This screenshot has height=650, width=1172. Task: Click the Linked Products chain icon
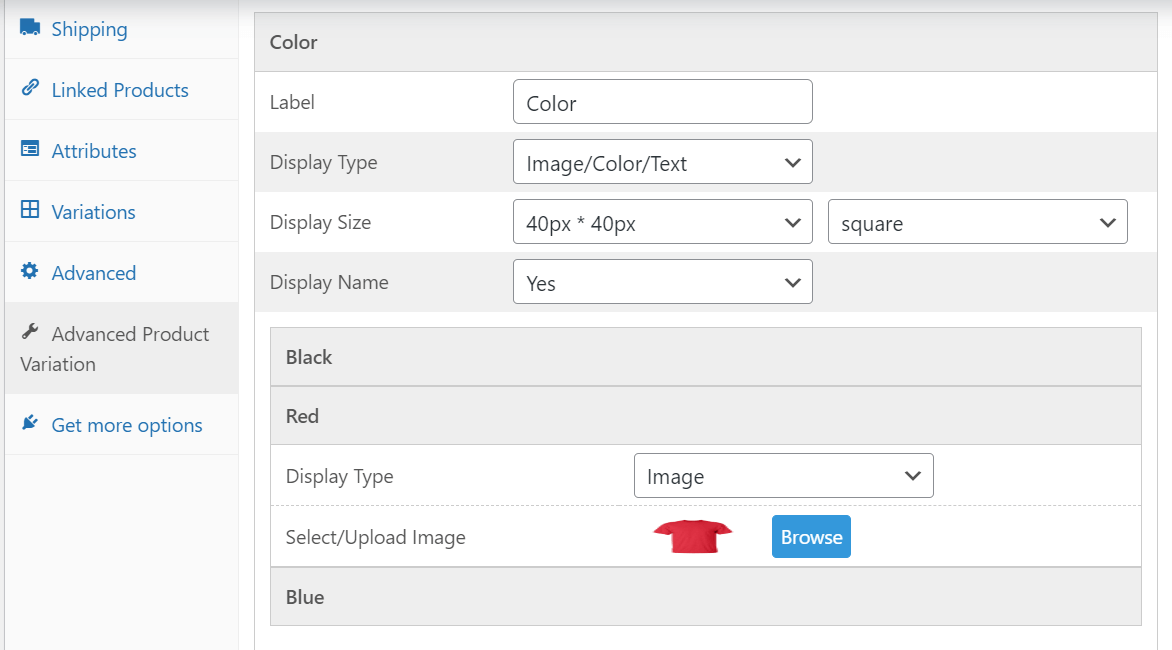30,89
